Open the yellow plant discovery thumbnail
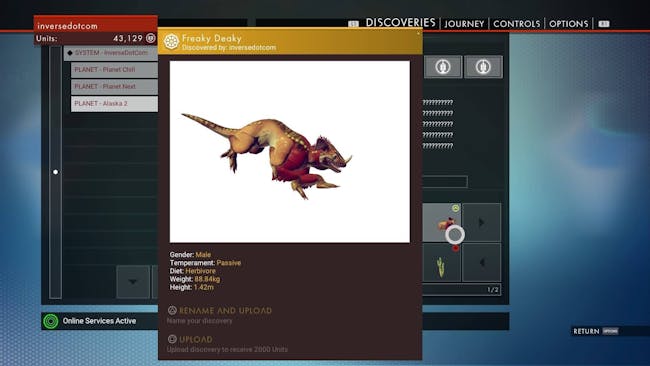Image resolution: width=650 pixels, height=366 pixels. coord(441,263)
